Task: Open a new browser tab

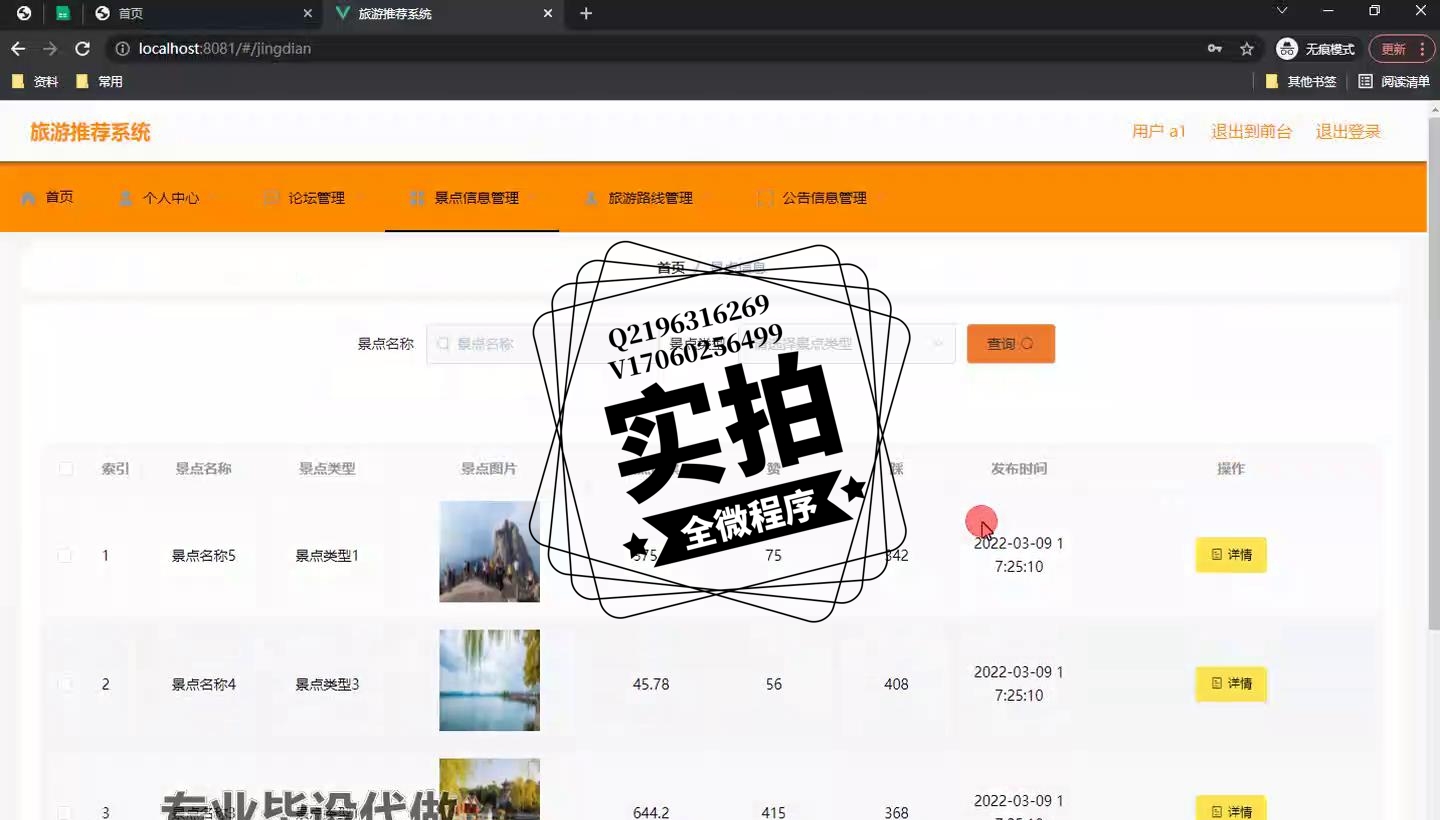Action: pyautogui.click(x=586, y=14)
